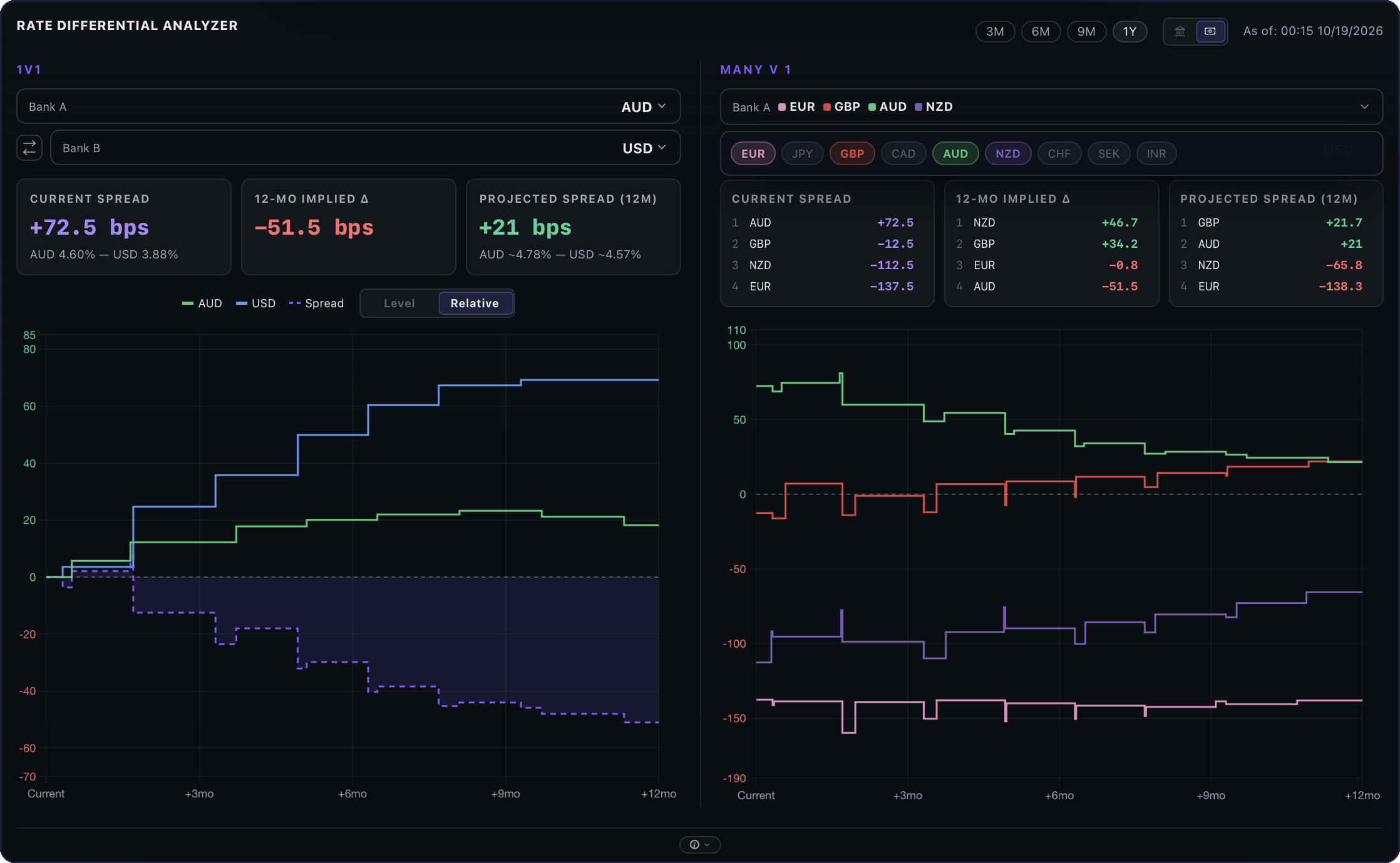Select the 9M time range
This screenshot has width=1400, height=863.
point(1086,31)
